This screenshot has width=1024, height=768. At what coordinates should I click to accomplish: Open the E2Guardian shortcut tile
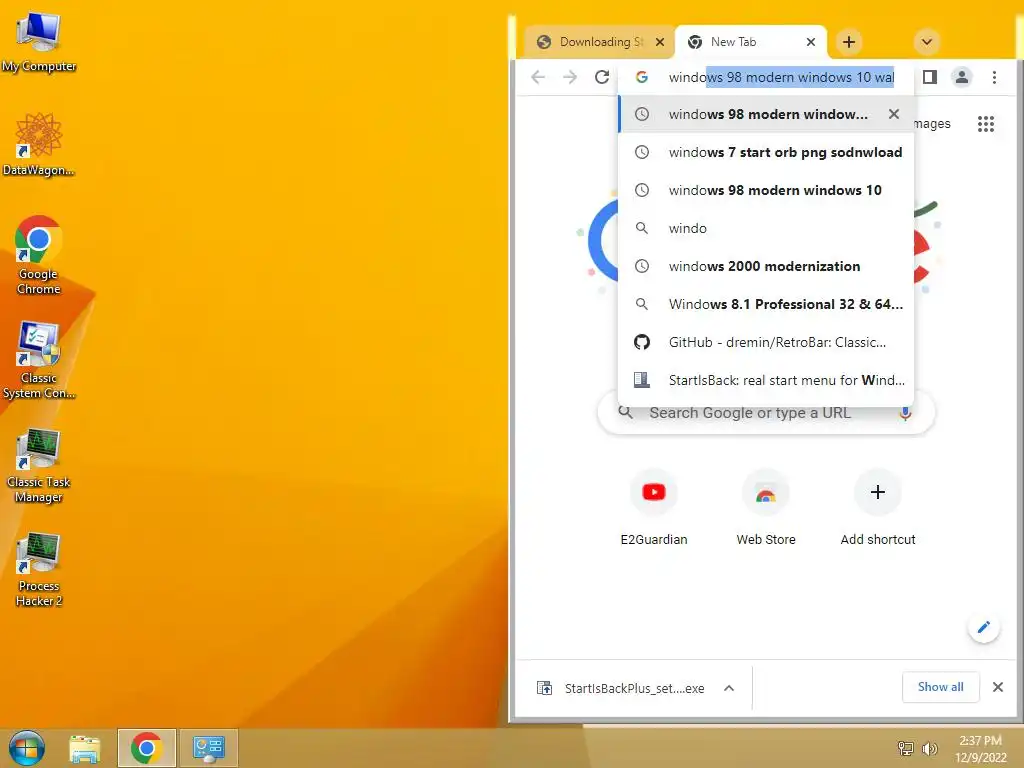(654, 507)
